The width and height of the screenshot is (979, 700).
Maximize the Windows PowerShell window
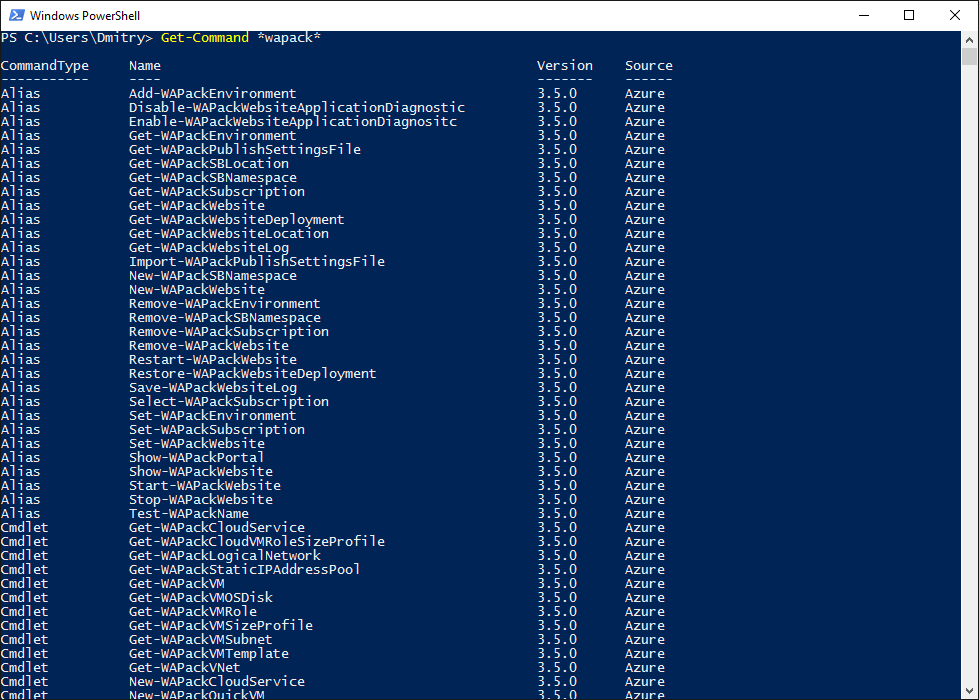(x=909, y=15)
